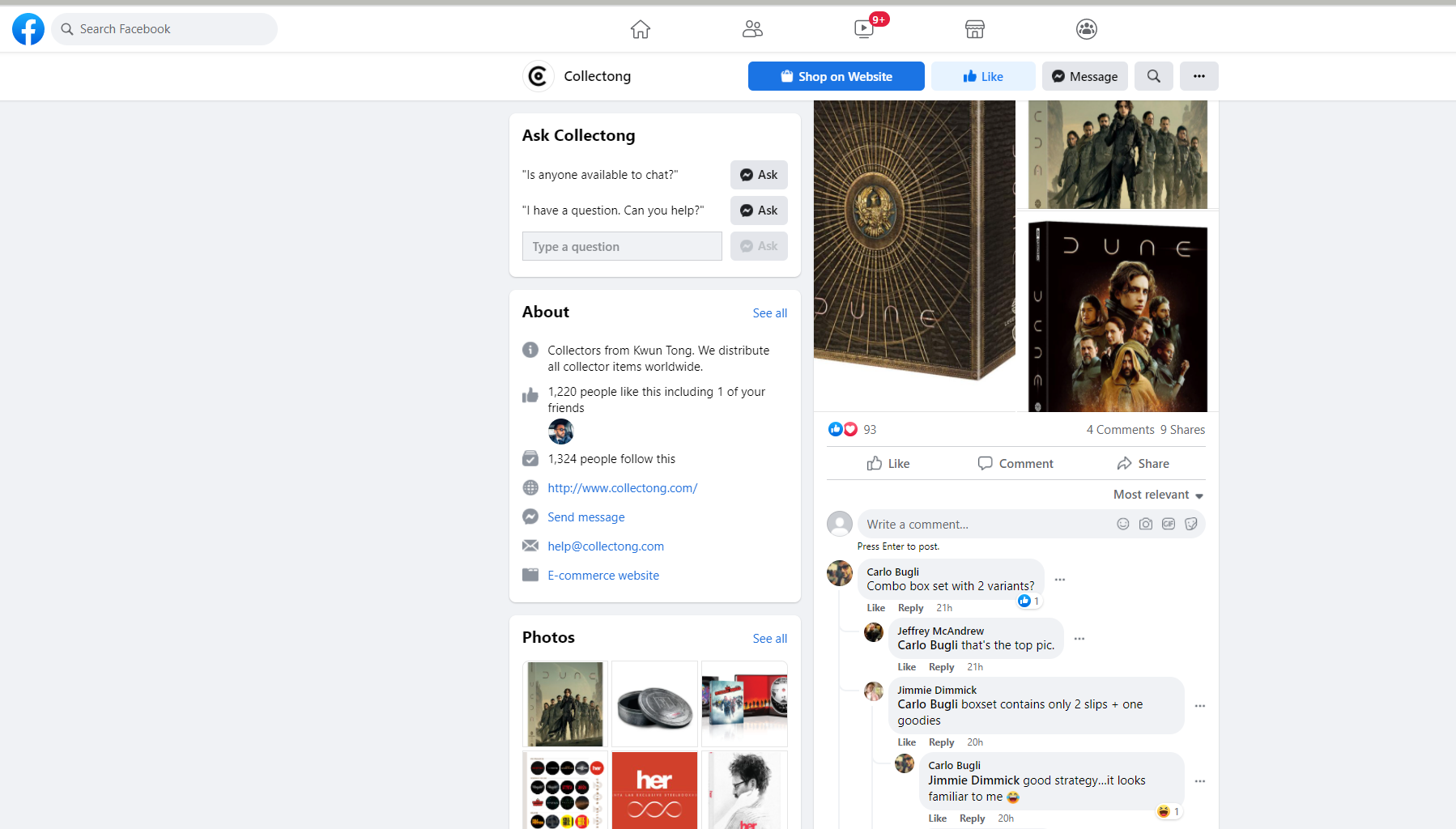Email help@collectong.com
1456x829 pixels.
606,546
